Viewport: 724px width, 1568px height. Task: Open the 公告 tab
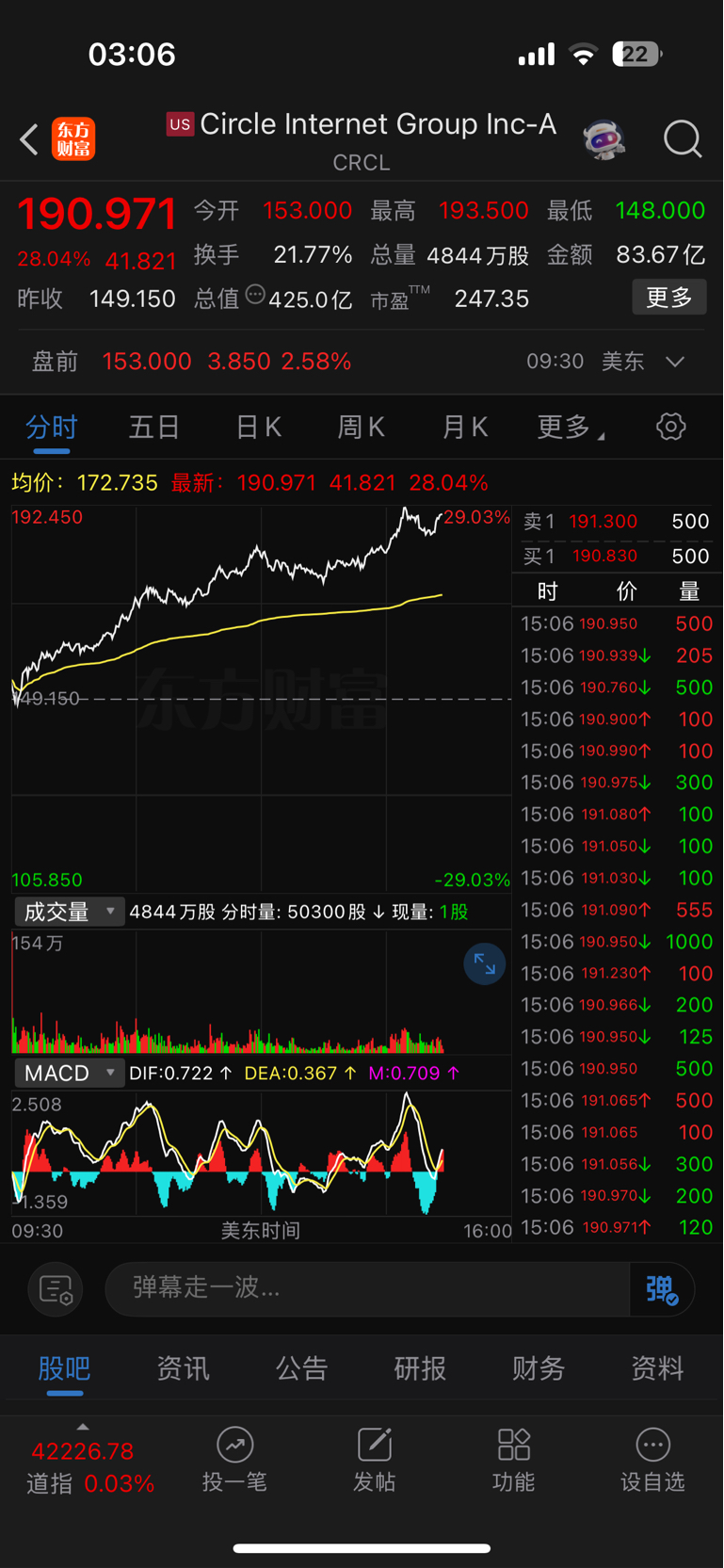point(301,1368)
